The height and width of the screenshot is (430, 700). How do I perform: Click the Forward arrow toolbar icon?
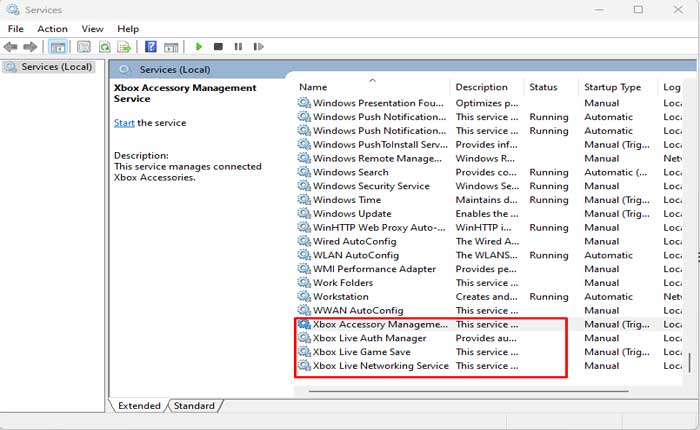tap(28, 47)
